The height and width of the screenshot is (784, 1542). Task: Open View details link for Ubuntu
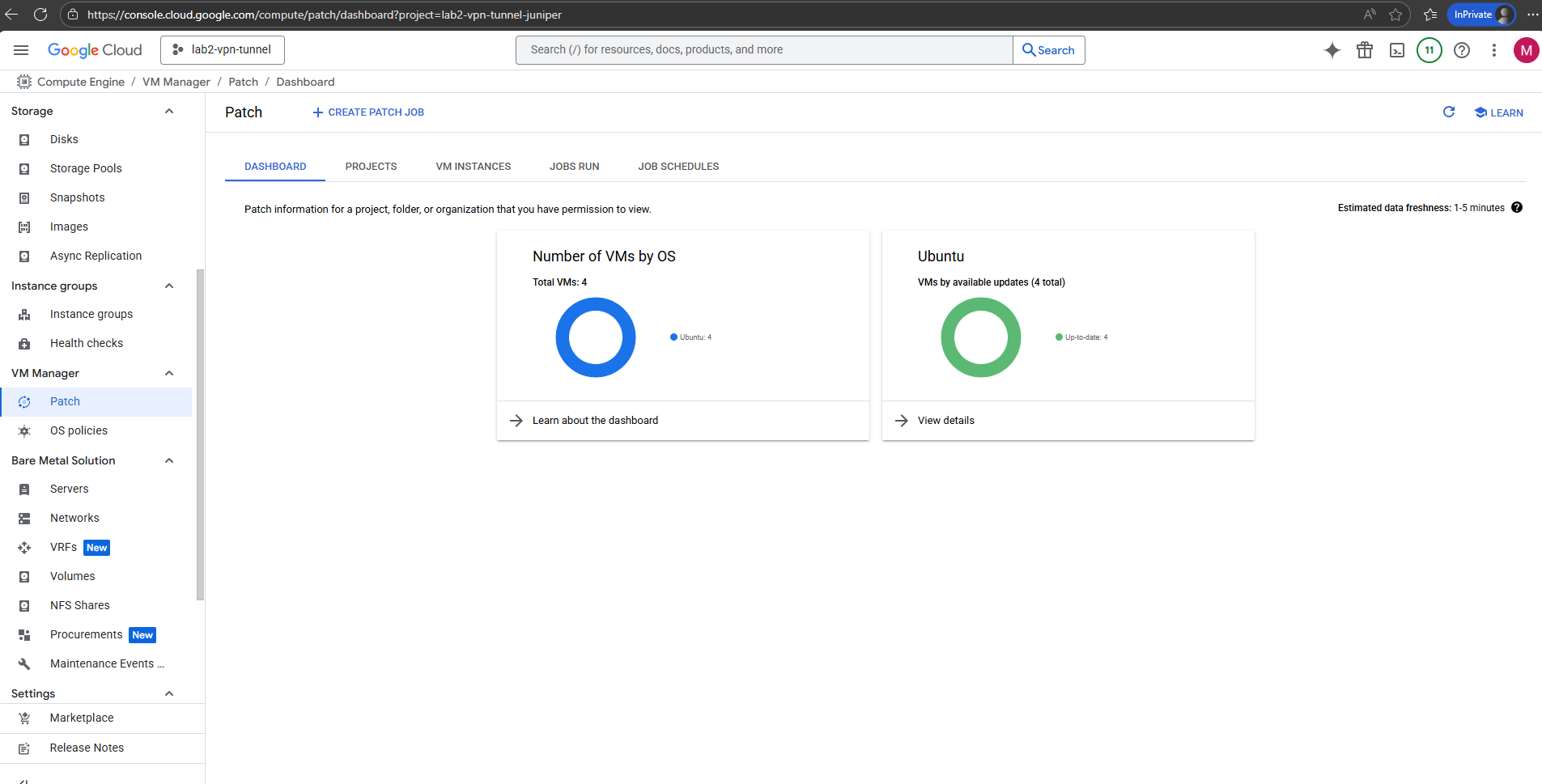click(x=945, y=421)
